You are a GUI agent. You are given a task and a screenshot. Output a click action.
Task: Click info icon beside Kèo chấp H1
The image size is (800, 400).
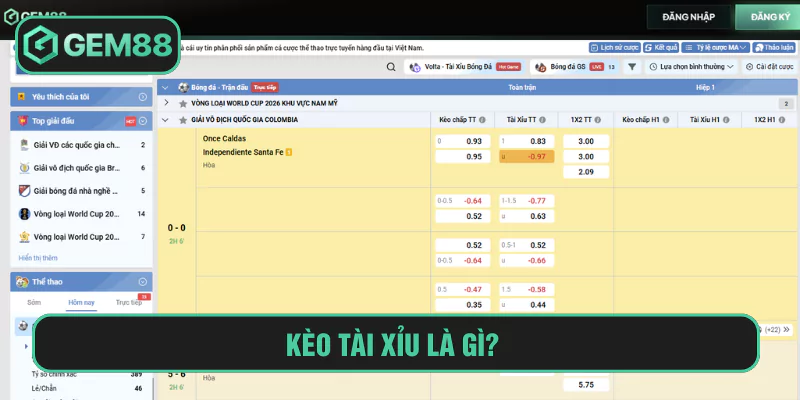(666, 120)
